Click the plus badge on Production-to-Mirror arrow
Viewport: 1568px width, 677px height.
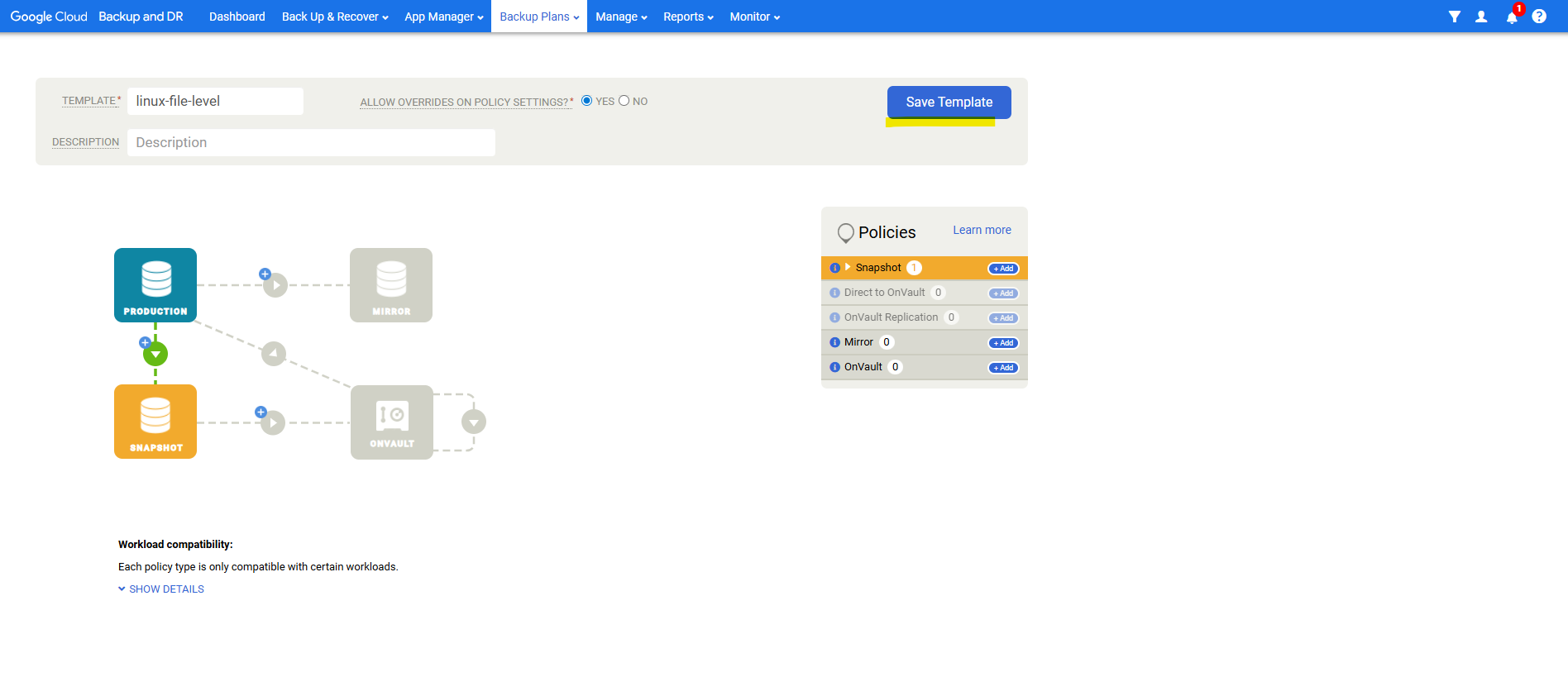[265, 274]
